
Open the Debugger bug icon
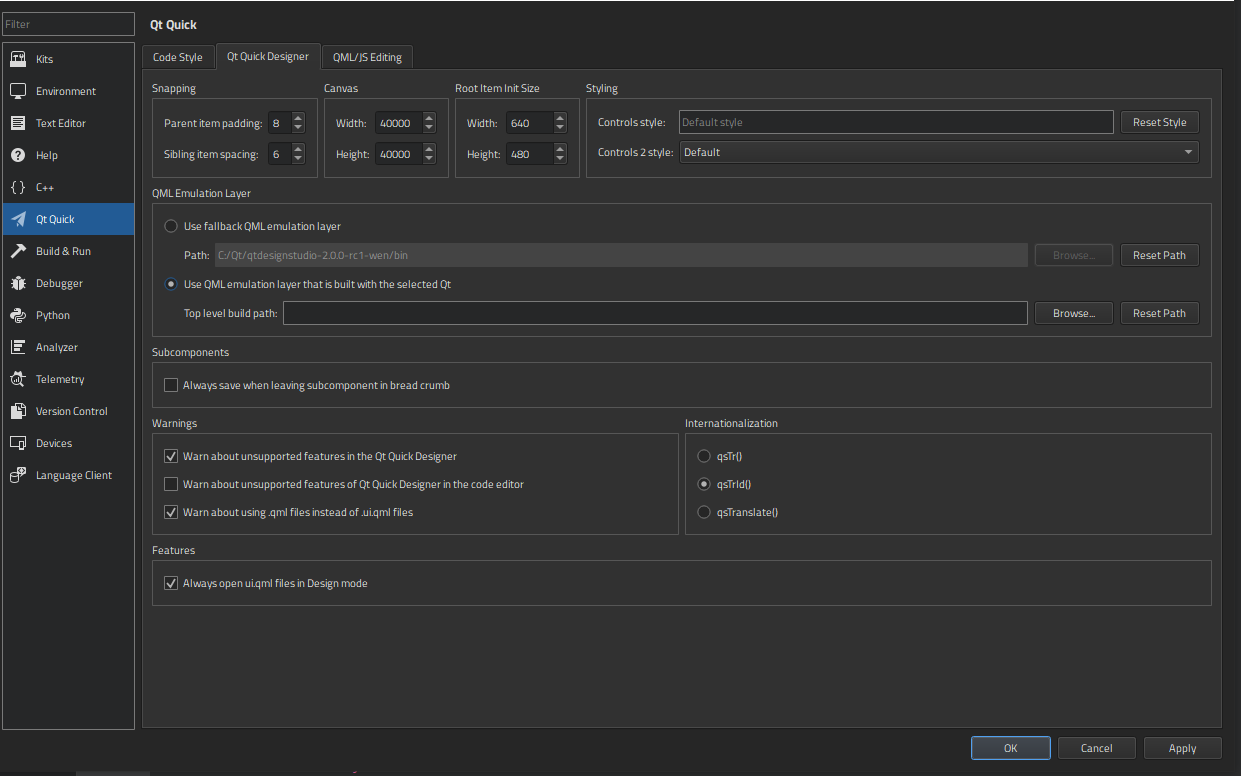click(18, 283)
